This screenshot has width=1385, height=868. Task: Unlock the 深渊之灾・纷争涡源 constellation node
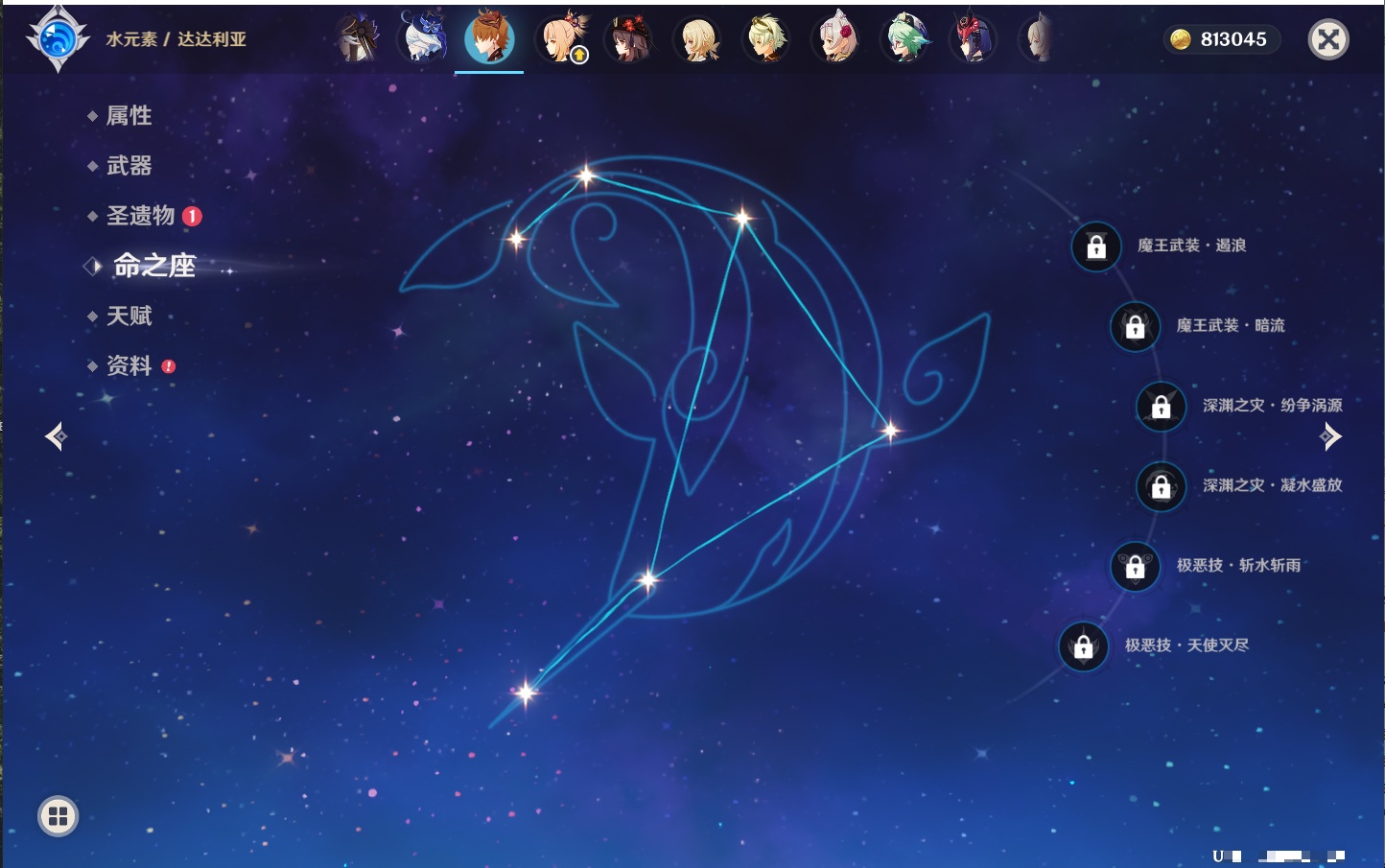pyautogui.click(x=1162, y=406)
